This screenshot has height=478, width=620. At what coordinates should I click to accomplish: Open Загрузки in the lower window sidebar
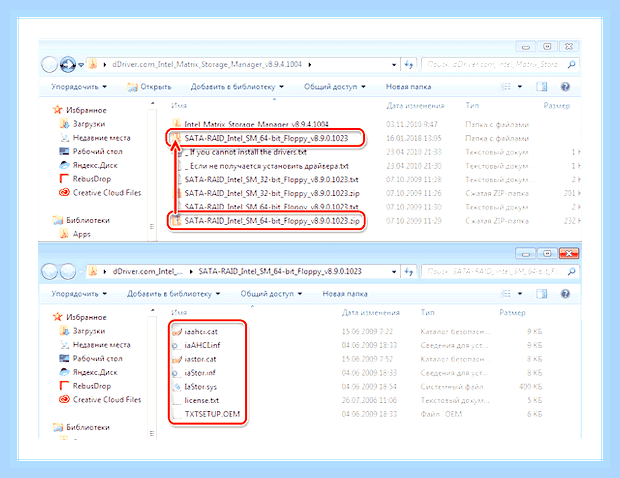[x=82, y=331]
